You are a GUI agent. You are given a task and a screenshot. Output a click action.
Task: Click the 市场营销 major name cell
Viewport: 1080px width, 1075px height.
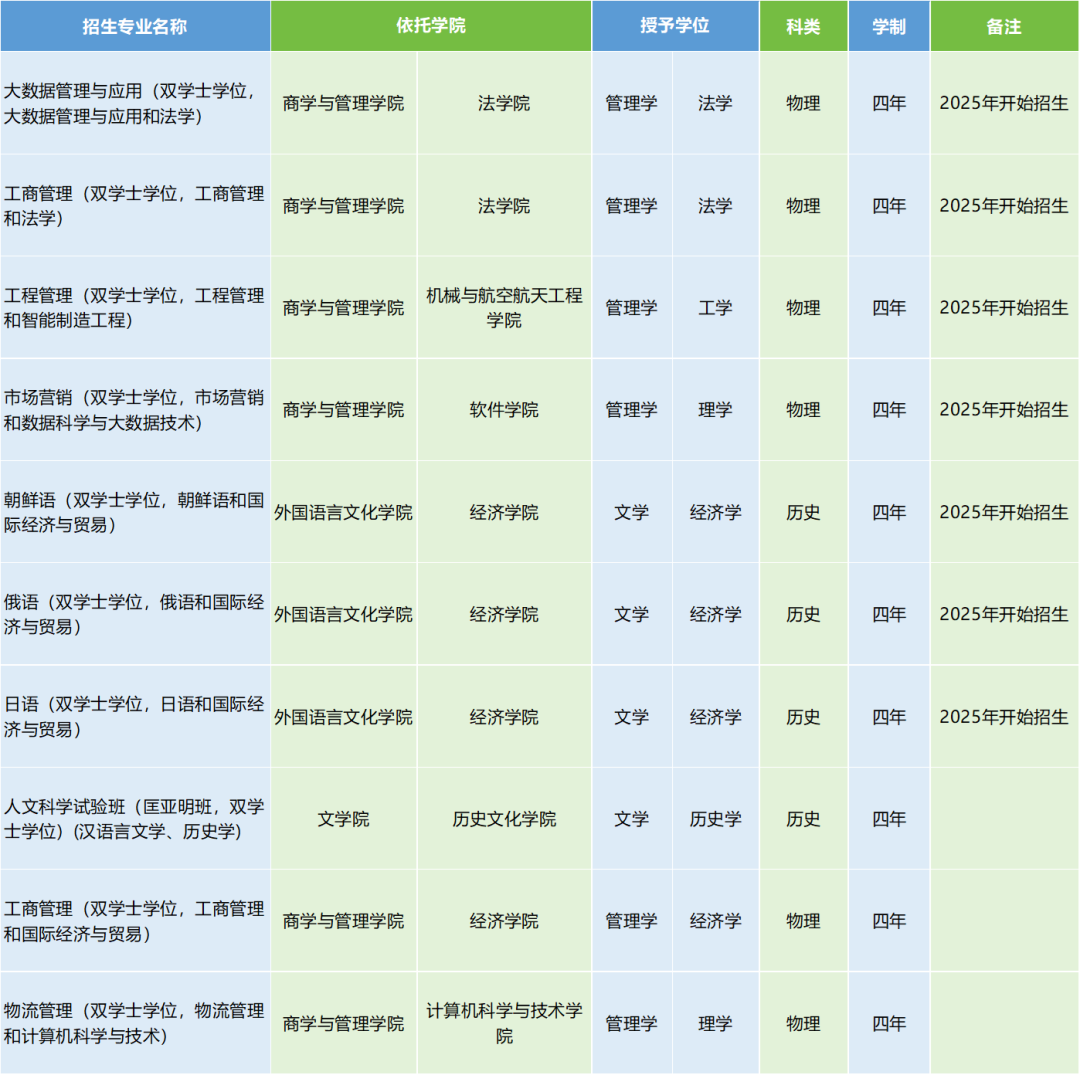(x=135, y=410)
